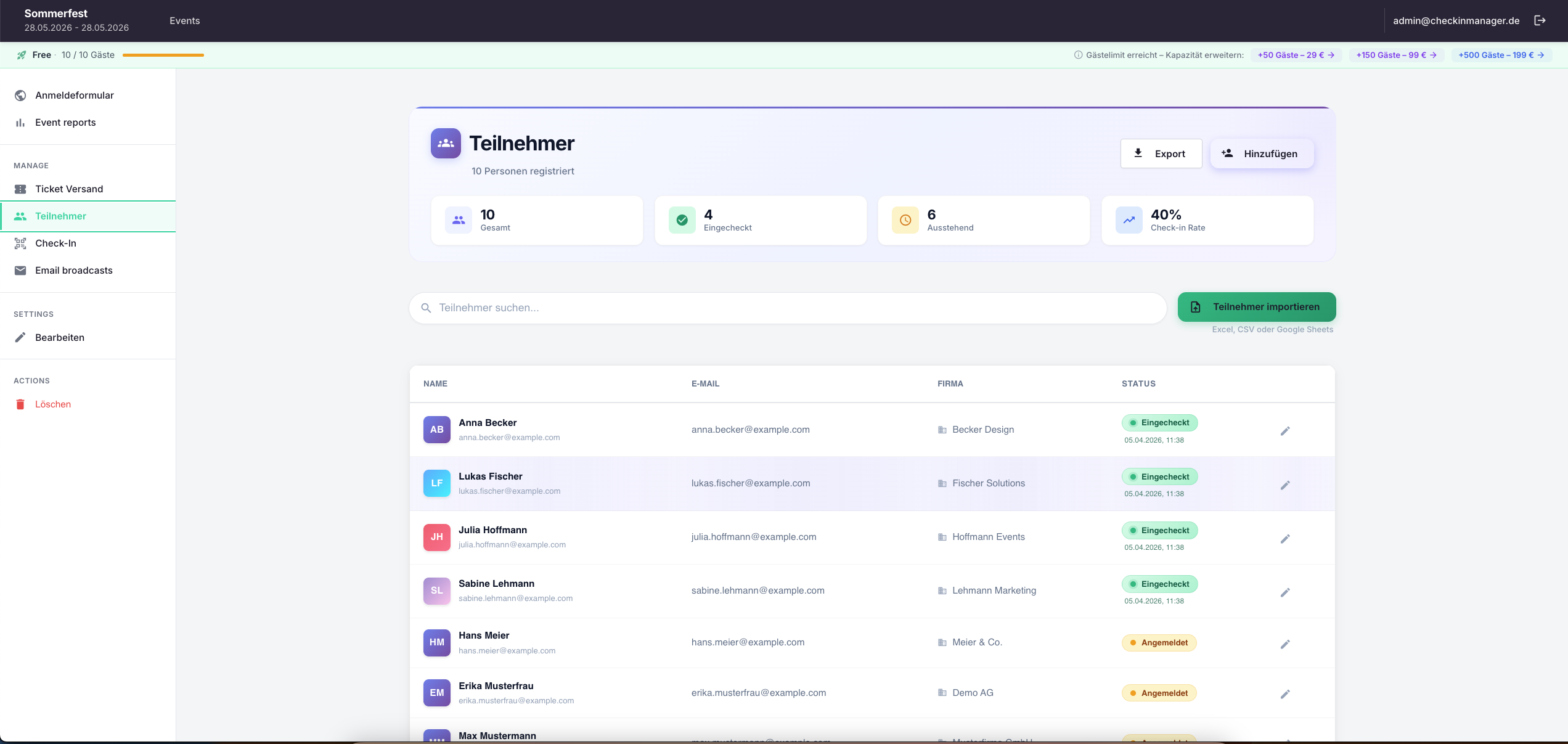Viewport: 1568px width, 744px height.
Task: Edit Hans Meier with the pencil icon
Action: (x=1285, y=644)
